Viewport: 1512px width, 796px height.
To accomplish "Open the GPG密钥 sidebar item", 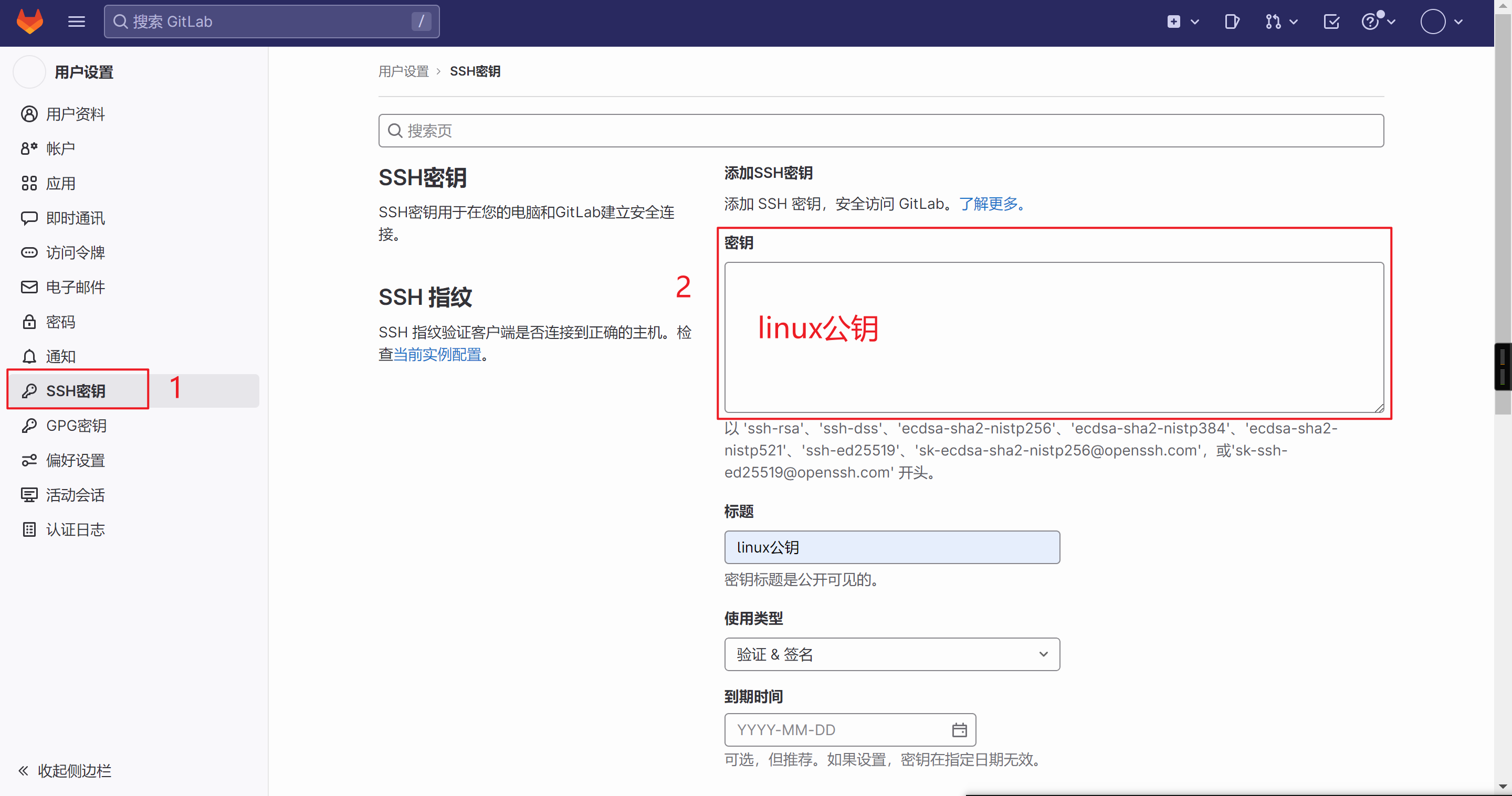I will click(x=76, y=425).
